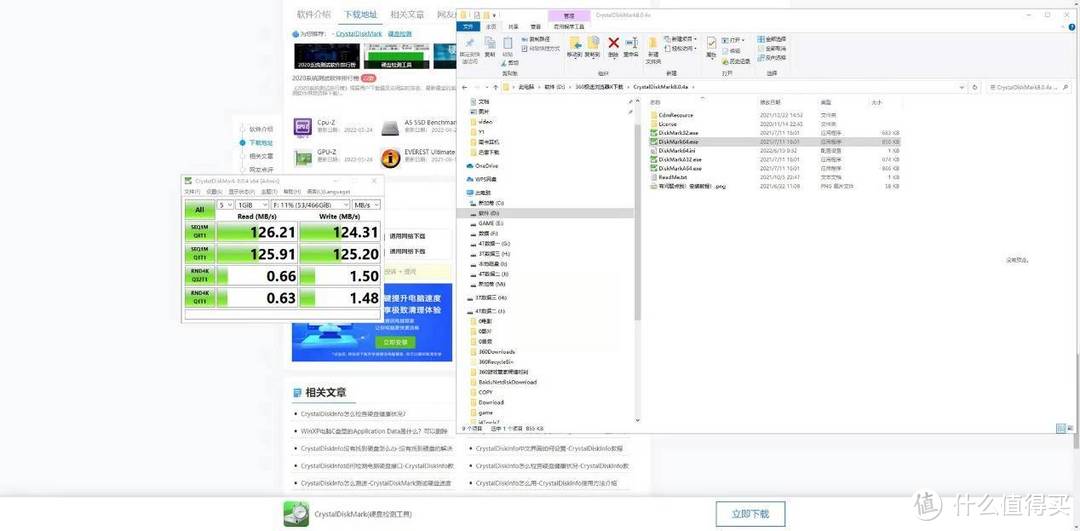Open the Language menu in CrystalDiskMark
Image resolution: width=1080 pixels, height=531 pixels.
click(x=329, y=191)
